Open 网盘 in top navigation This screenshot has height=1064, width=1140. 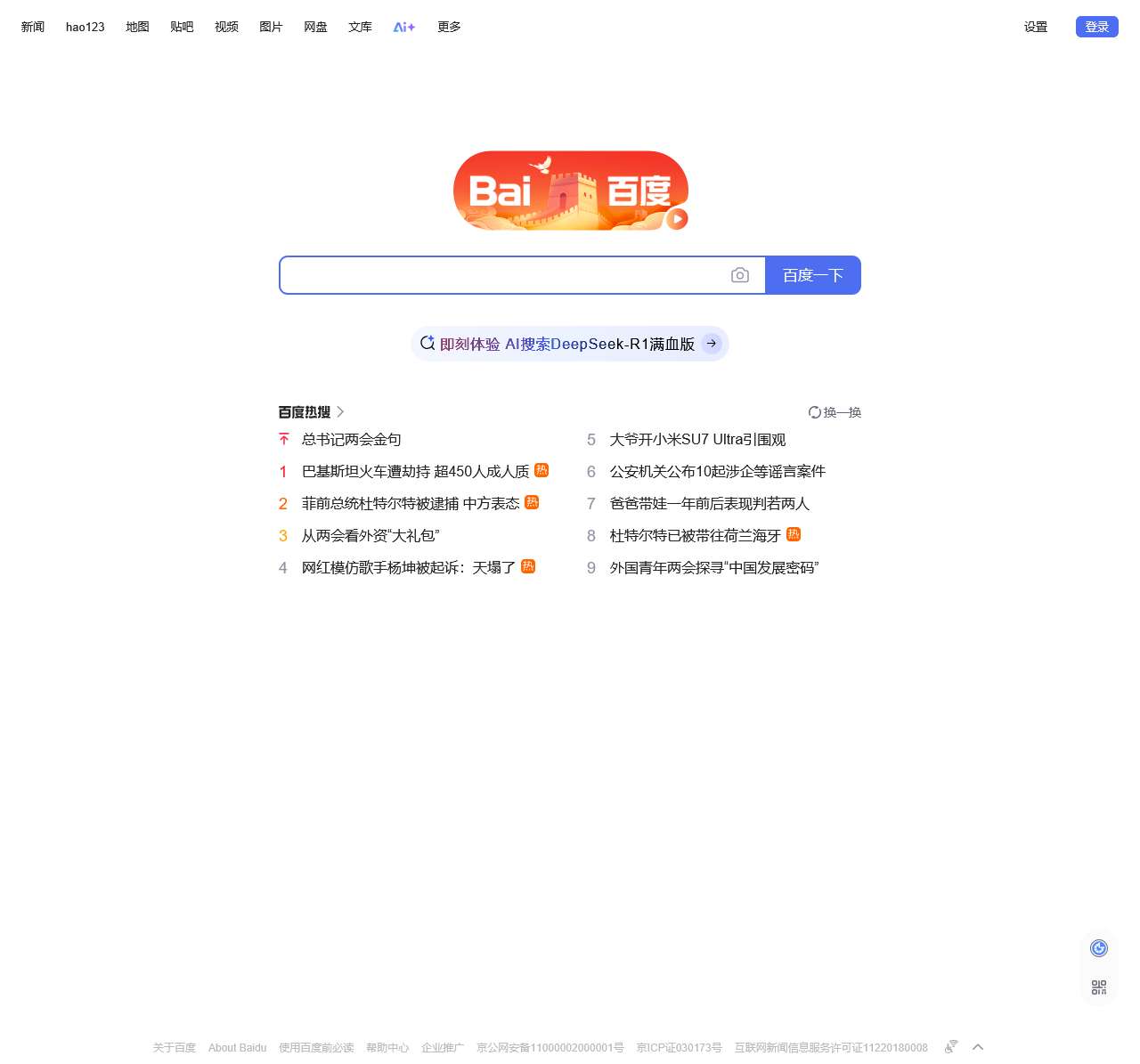coord(315,27)
